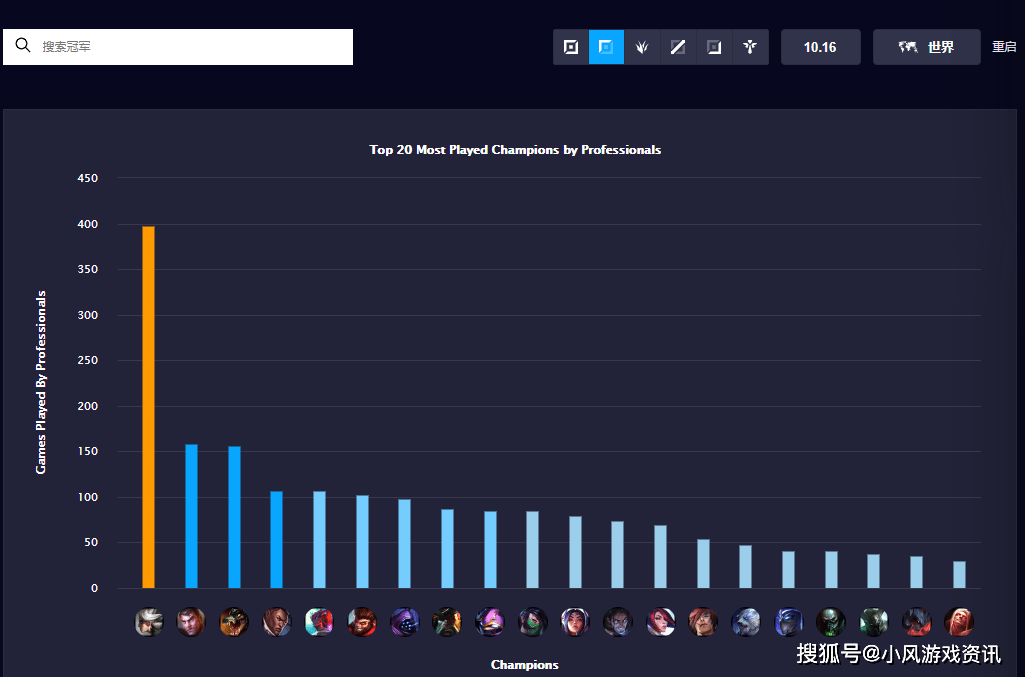Click the 重启 reset link
This screenshot has height=677, width=1025.
pyautogui.click(x=1004, y=47)
